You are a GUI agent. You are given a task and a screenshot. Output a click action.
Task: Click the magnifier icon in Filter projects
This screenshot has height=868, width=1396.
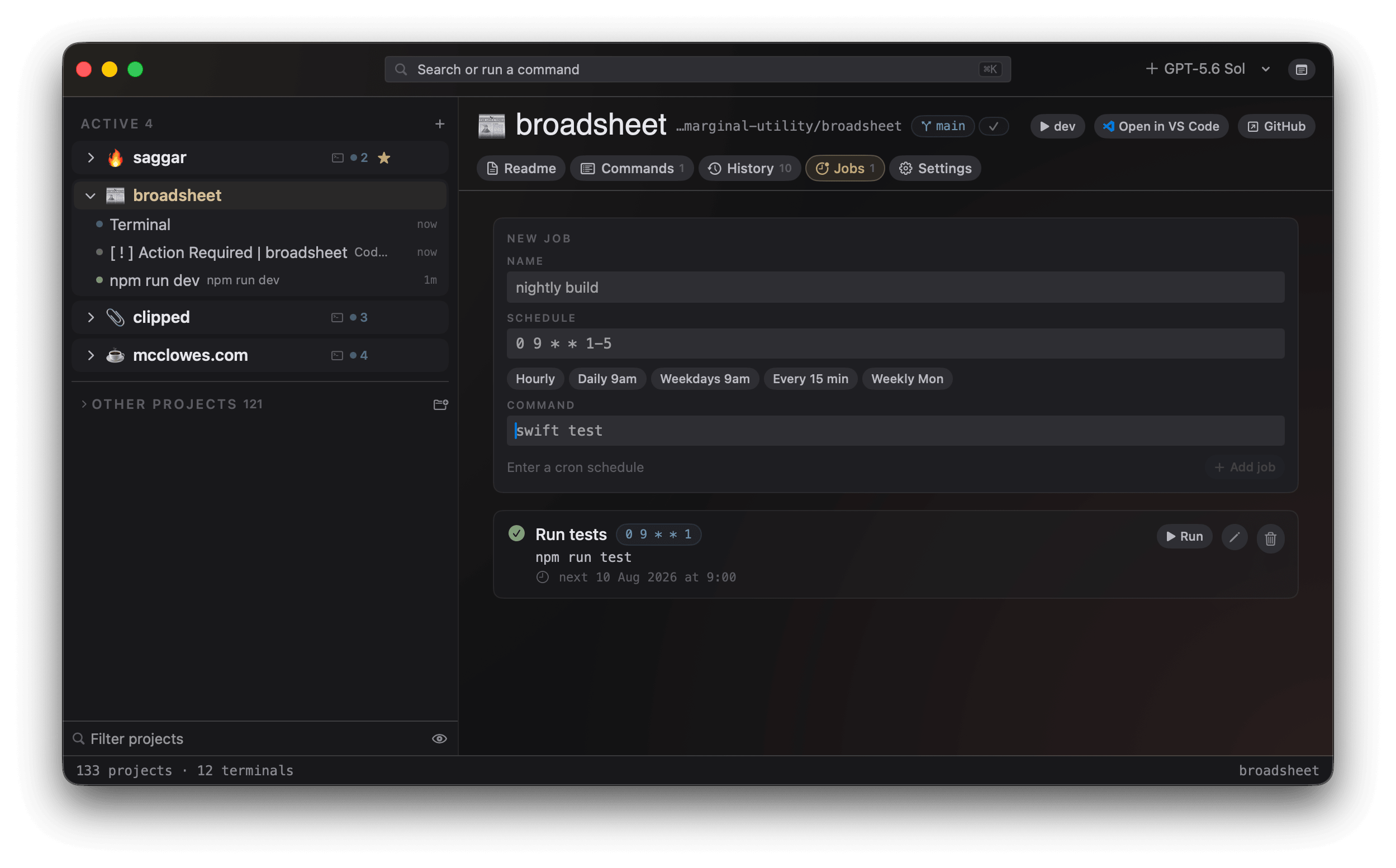[x=79, y=739]
